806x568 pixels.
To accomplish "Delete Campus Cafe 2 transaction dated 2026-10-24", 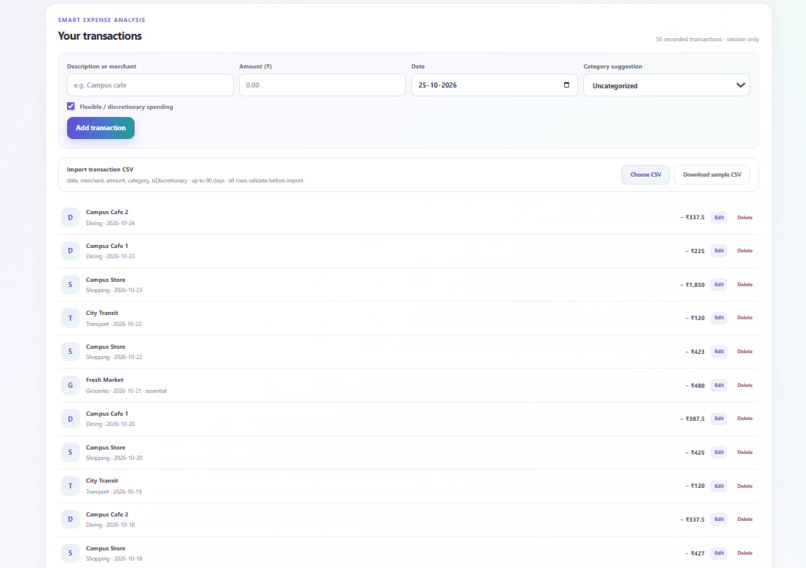I will tap(745, 217).
